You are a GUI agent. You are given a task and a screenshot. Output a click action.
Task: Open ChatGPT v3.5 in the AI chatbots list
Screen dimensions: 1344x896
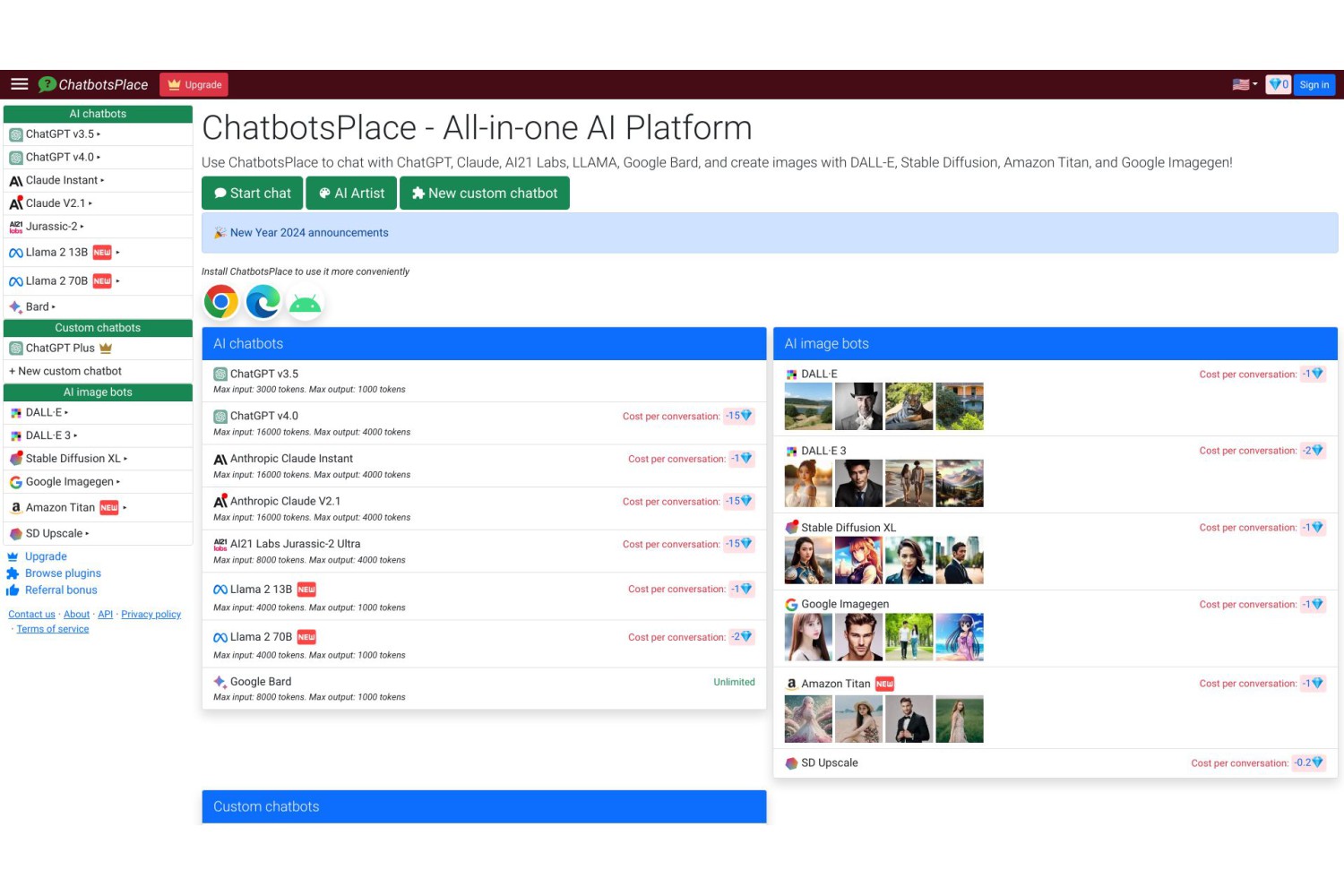[263, 374]
